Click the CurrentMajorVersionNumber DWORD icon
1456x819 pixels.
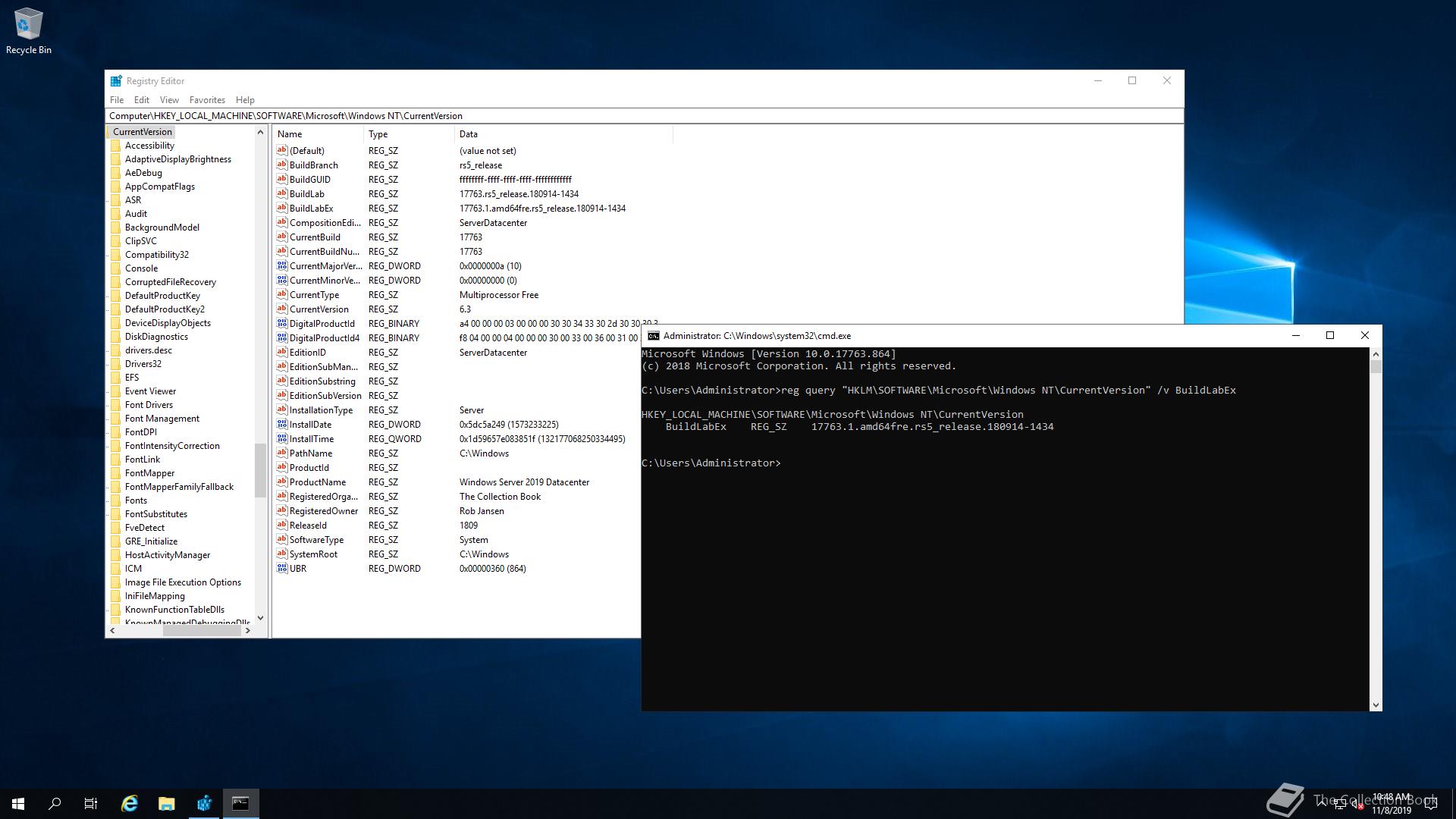282,265
